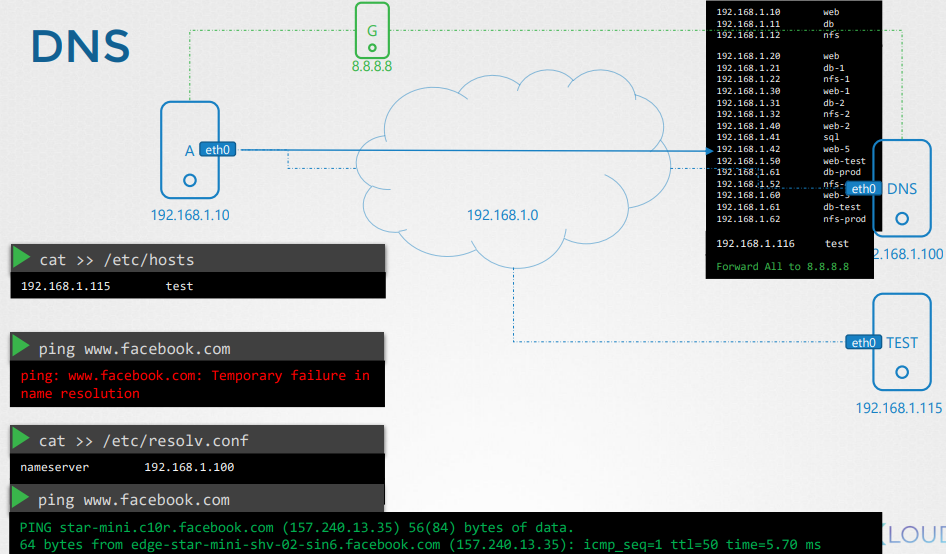Select the DNS server device icon
This screenshot has width=946, height=554.
902,188
